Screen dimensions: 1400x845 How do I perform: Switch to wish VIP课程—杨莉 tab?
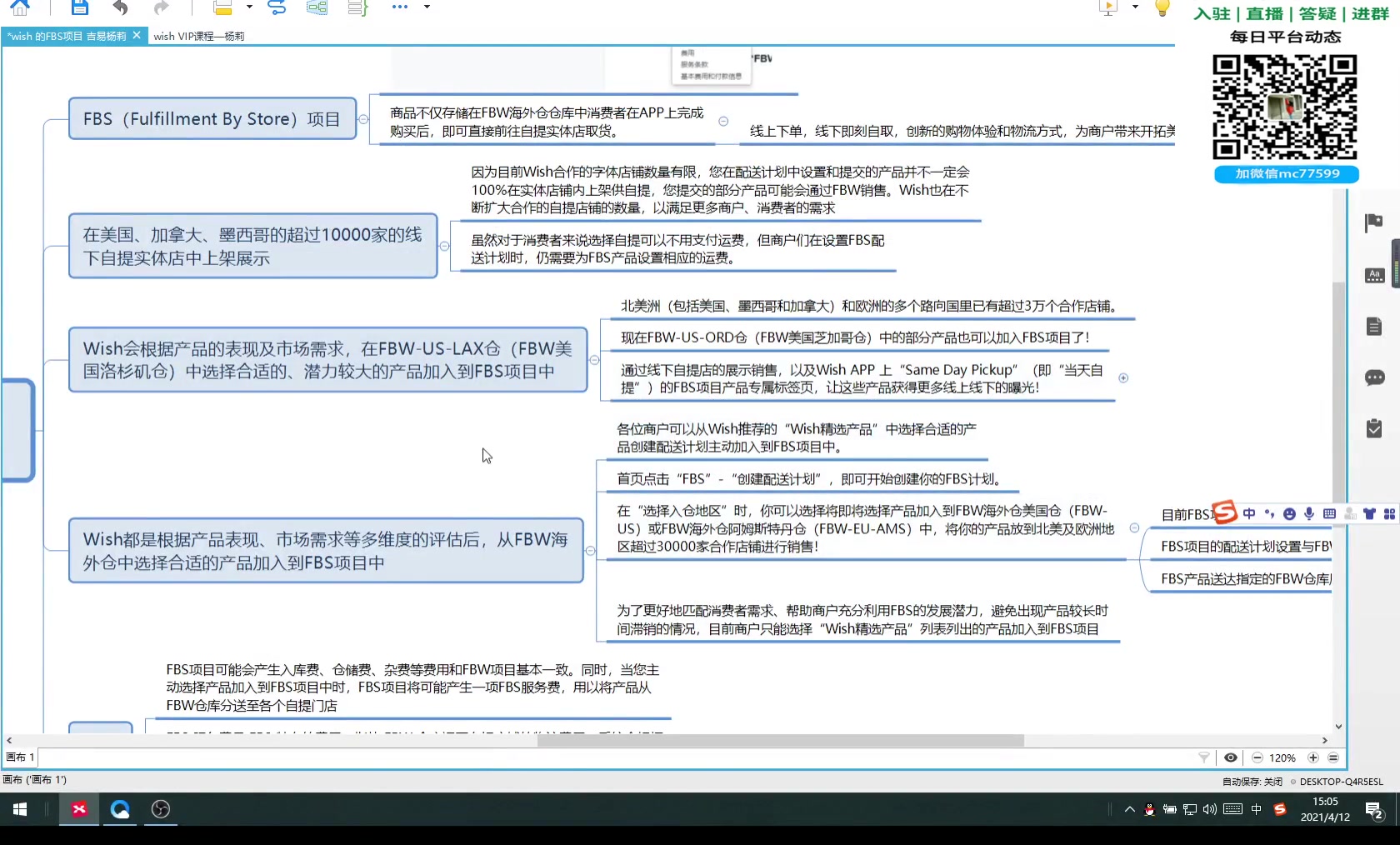click(x=199, y=36)
